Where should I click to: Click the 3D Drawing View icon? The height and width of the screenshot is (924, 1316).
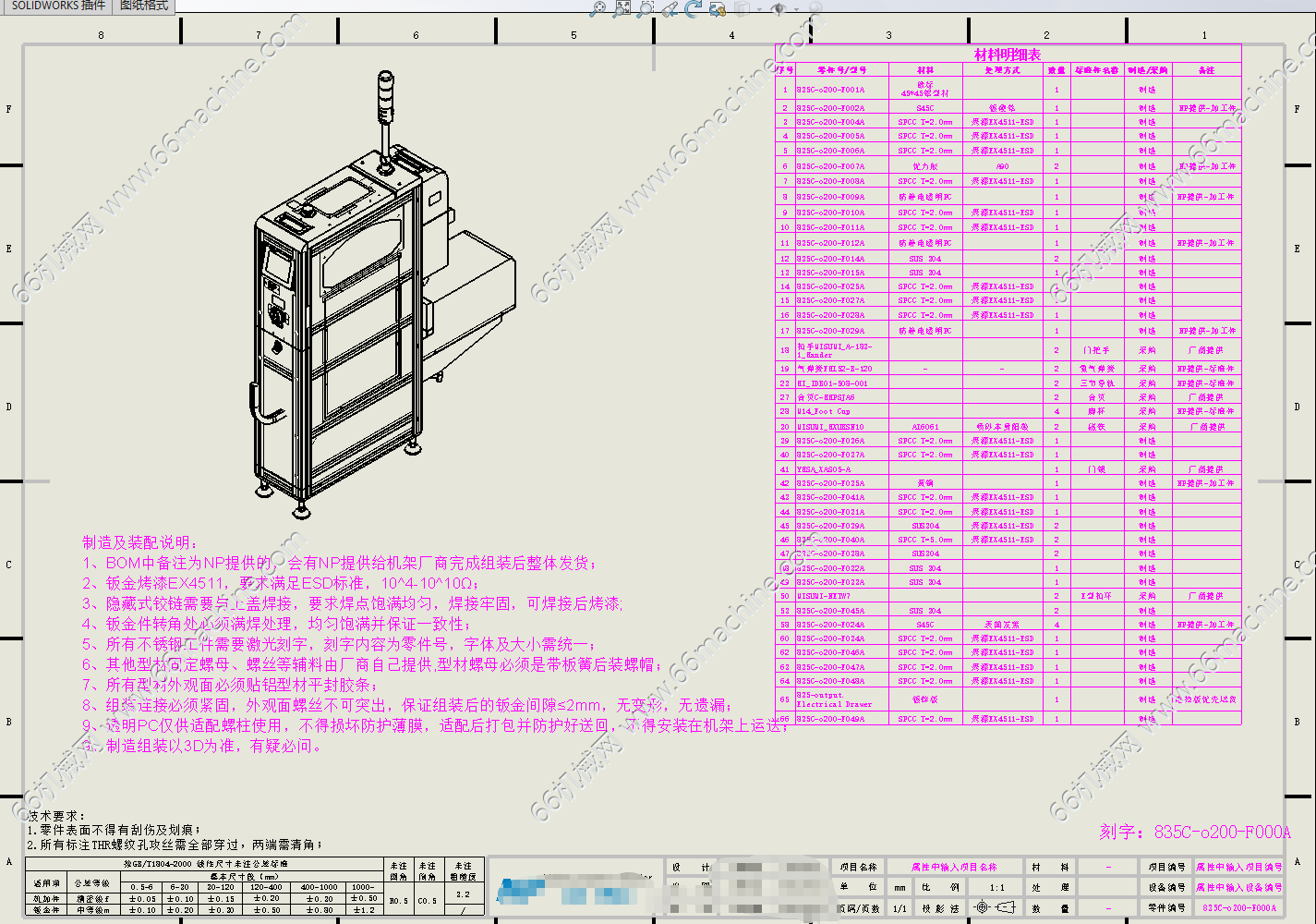[718, 8]
